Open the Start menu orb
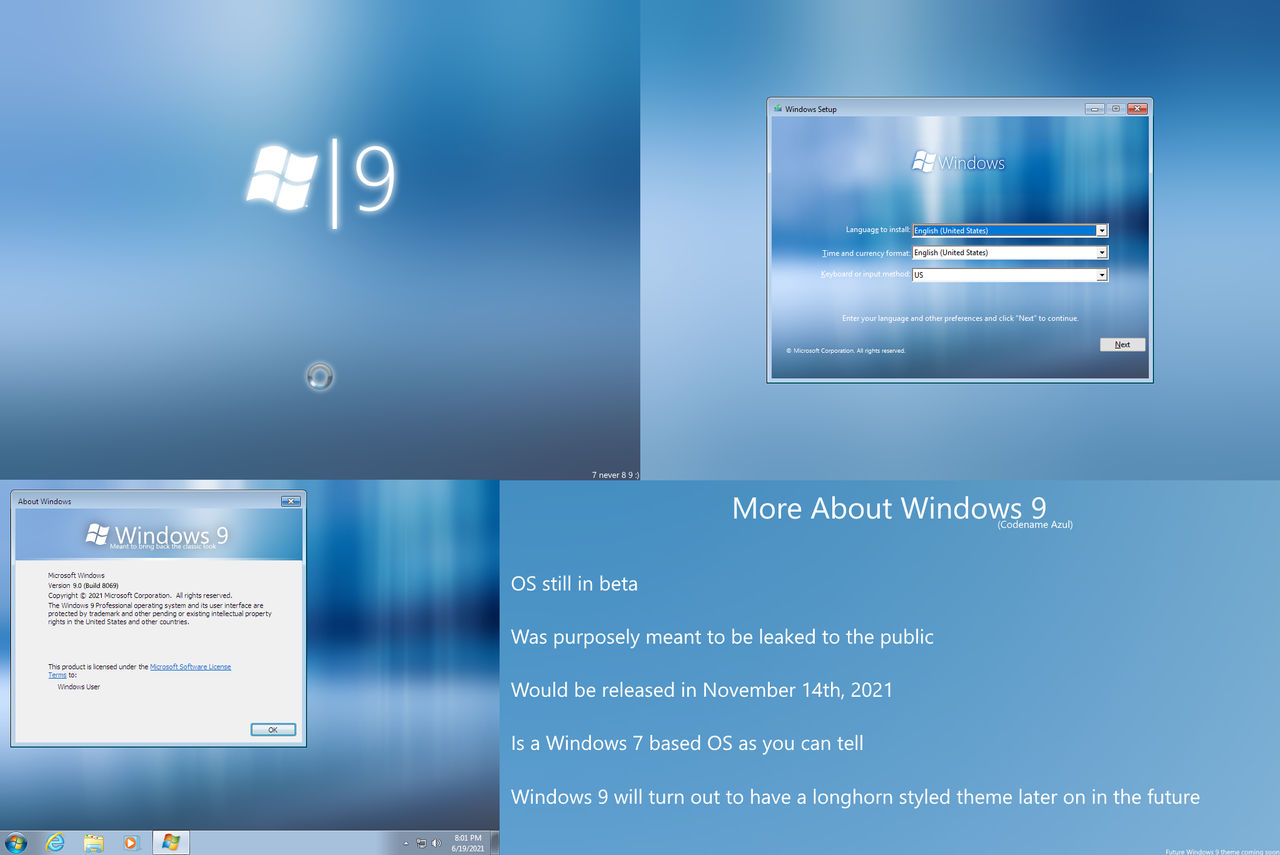 pyautogui.click(x=16, y=842)
